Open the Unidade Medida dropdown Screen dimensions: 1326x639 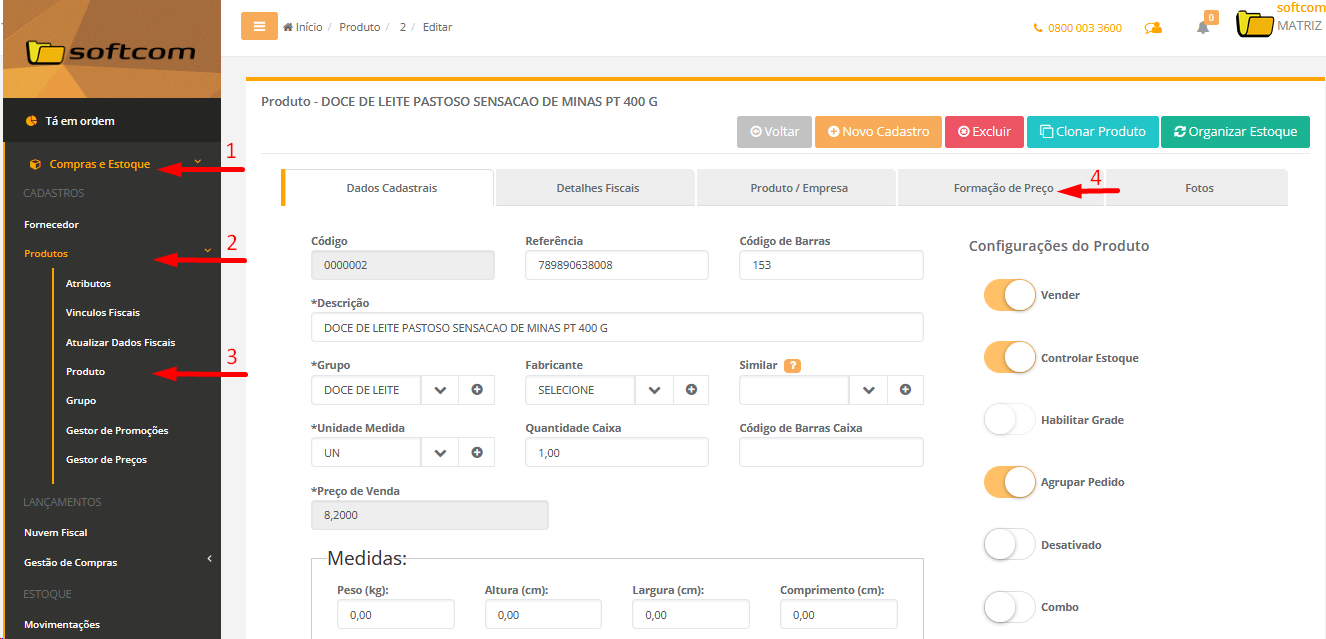pyautogui.click(x=440, y=452)
